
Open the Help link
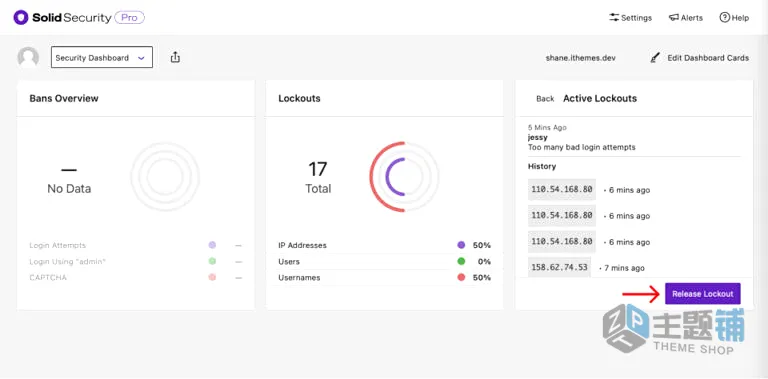click(734, 18)
